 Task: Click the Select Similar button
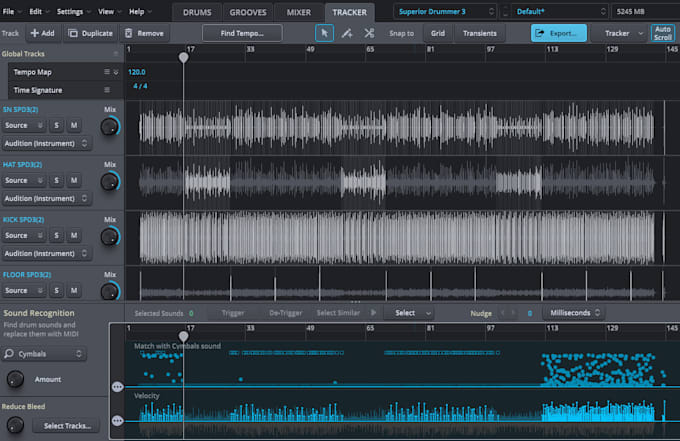(338, 313)
